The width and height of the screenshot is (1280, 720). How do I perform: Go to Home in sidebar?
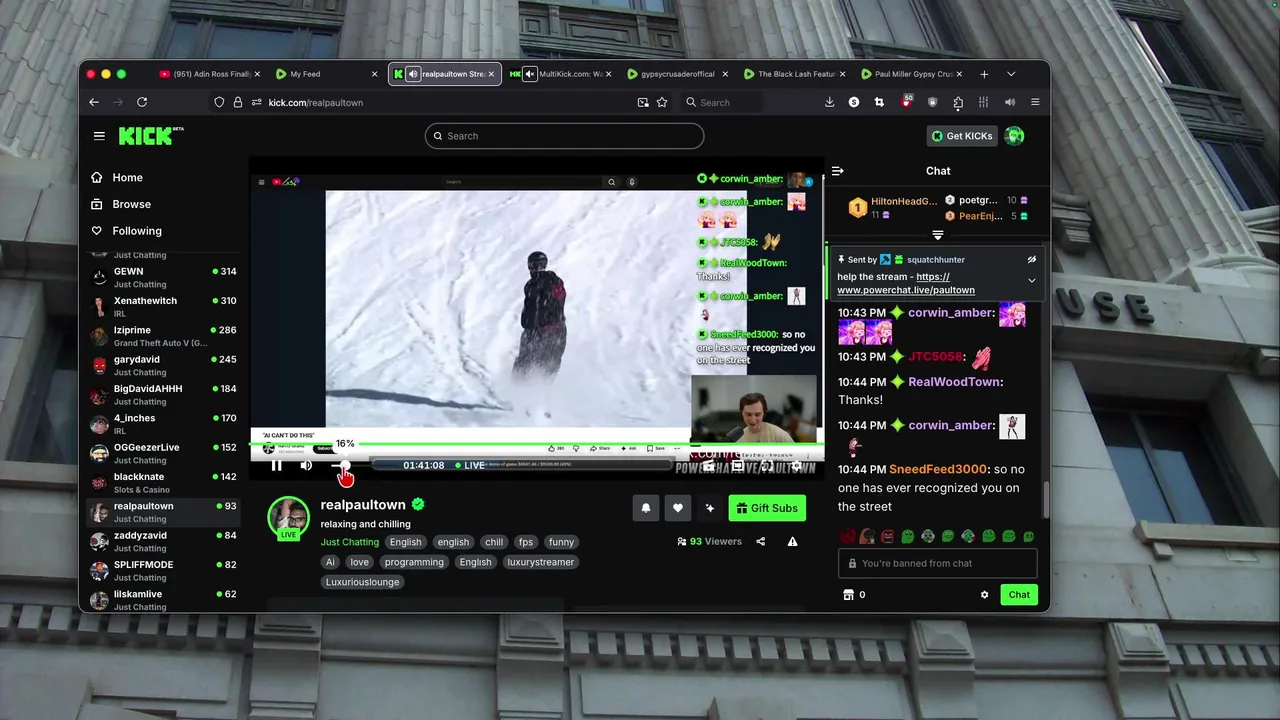click(x=127, y=177)
